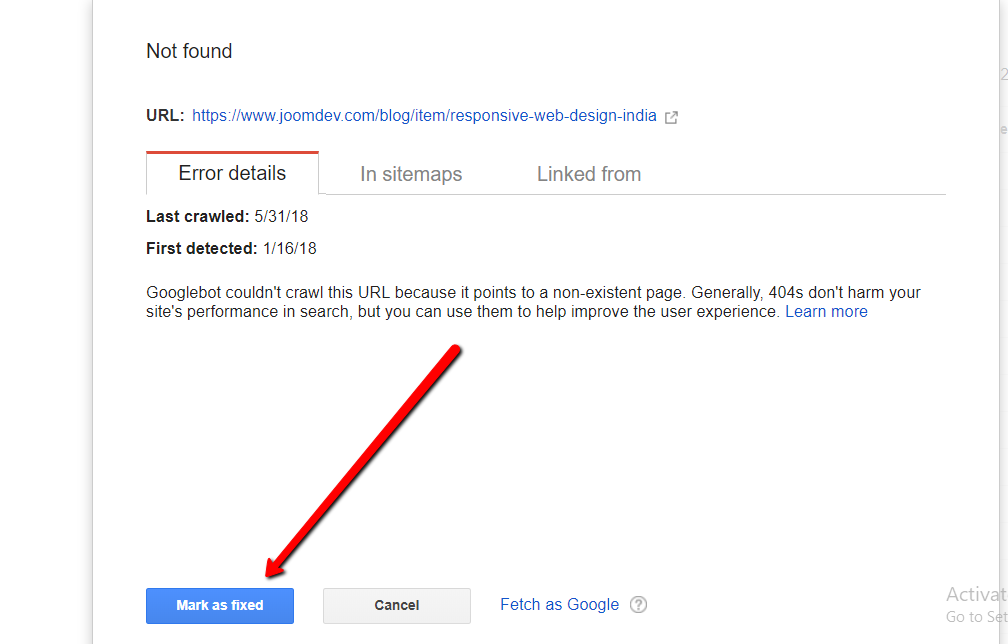This screenshot has width=1008, height=644.
Task: Click the help question mark icon
Action: 638,605
